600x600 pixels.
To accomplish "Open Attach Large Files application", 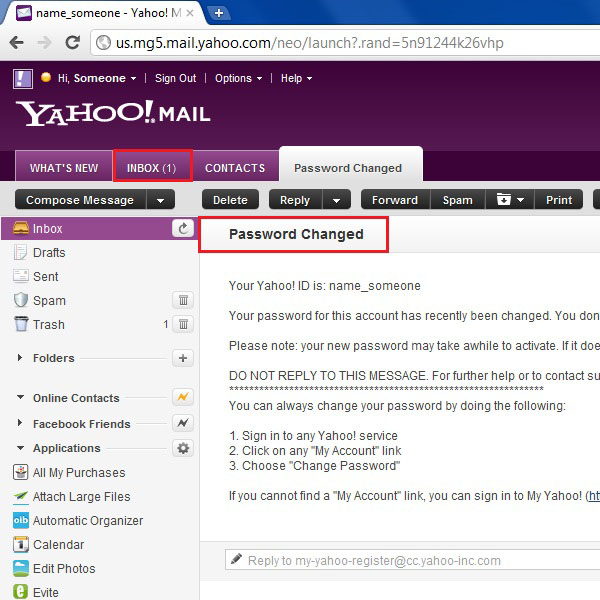I will (x=82, y=497).
